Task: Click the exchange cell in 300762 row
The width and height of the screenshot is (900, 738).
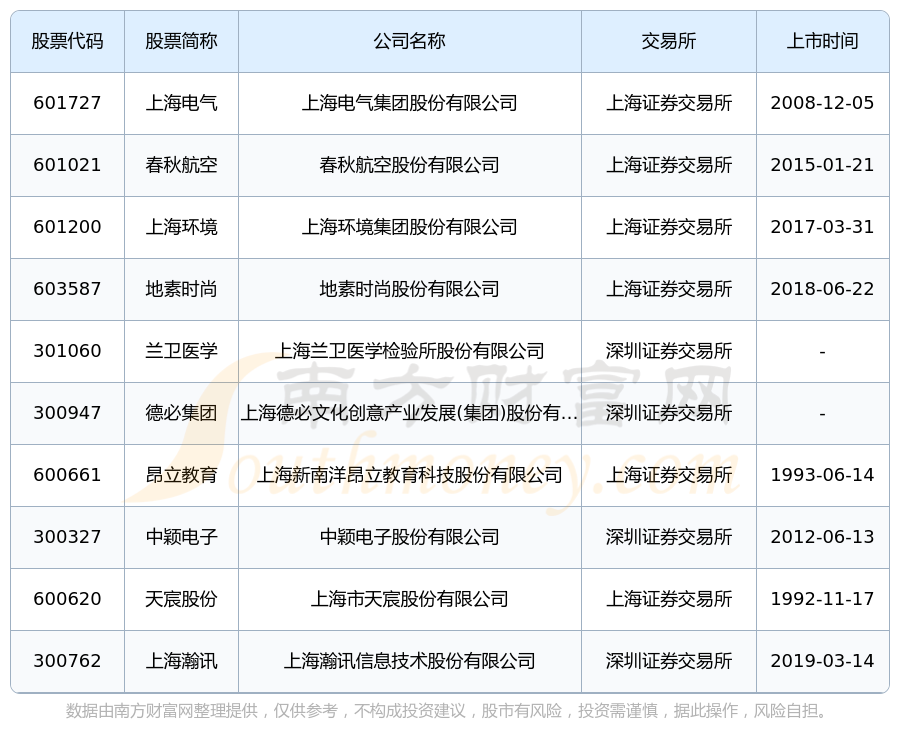Action: pyautogui.click(x=669, y=661)
